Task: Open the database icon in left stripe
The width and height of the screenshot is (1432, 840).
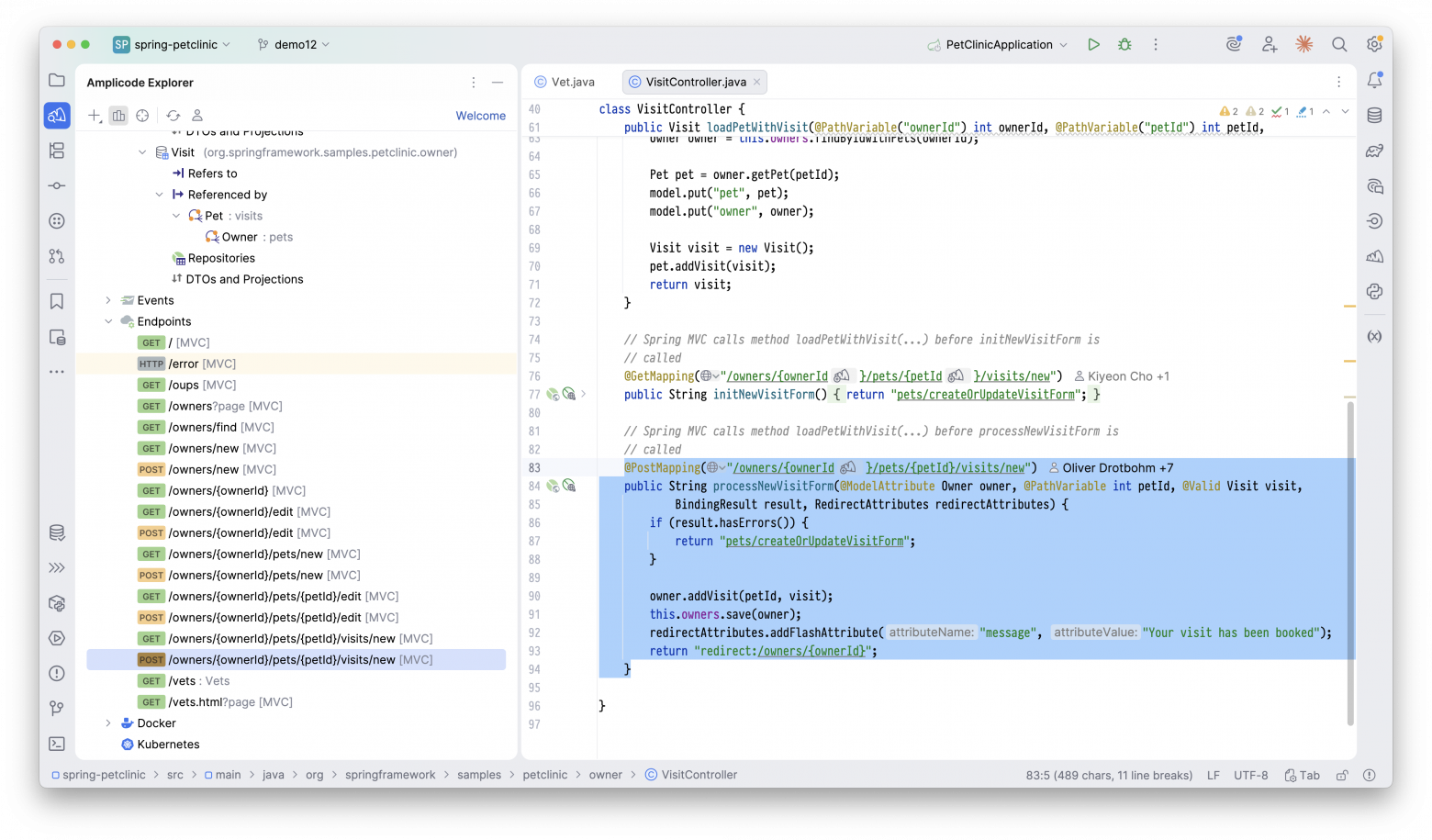Action: pos(57,533)
